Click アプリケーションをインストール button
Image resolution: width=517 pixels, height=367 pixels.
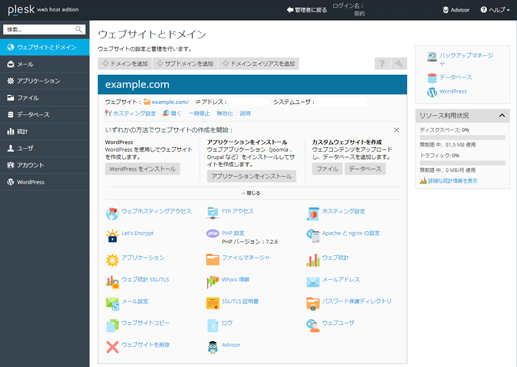coord(252,176)
